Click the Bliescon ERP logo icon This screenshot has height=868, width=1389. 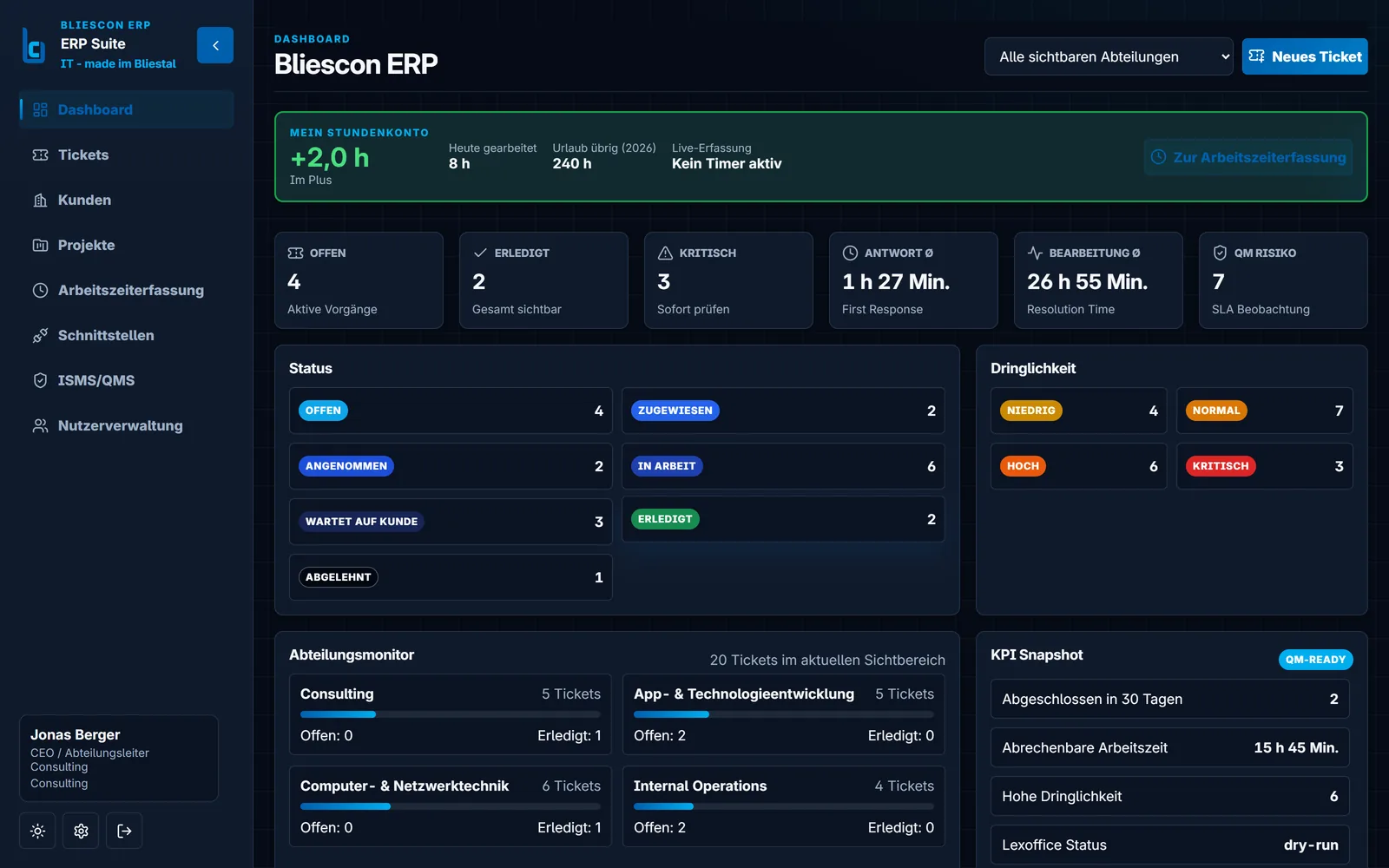pyautogui.click(x=33, y=45)
